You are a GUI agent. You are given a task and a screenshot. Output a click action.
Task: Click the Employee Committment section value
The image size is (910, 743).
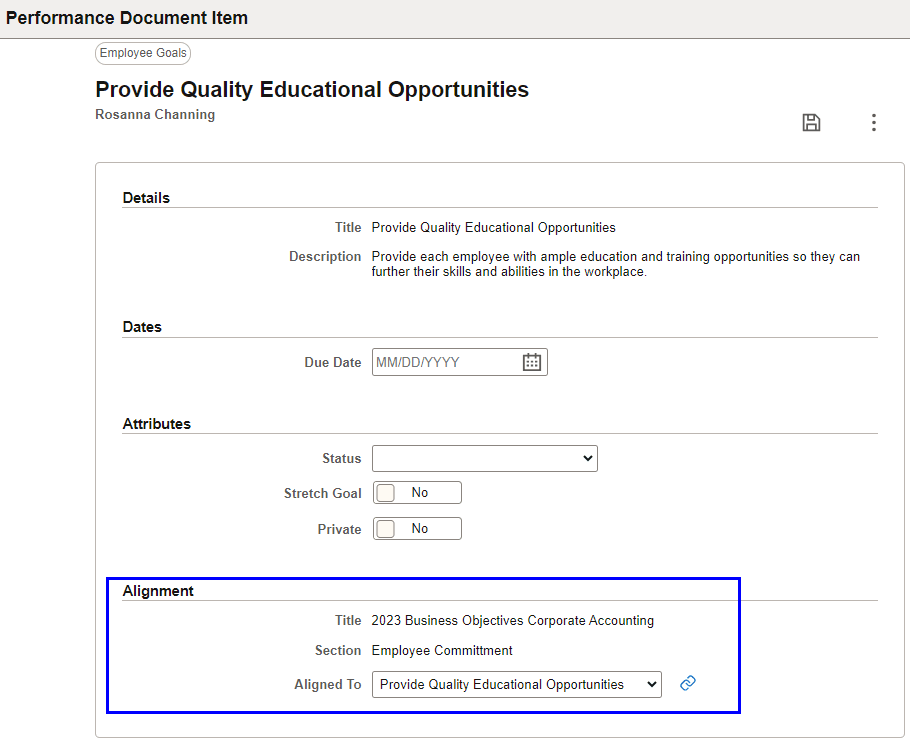click(442, 651)
